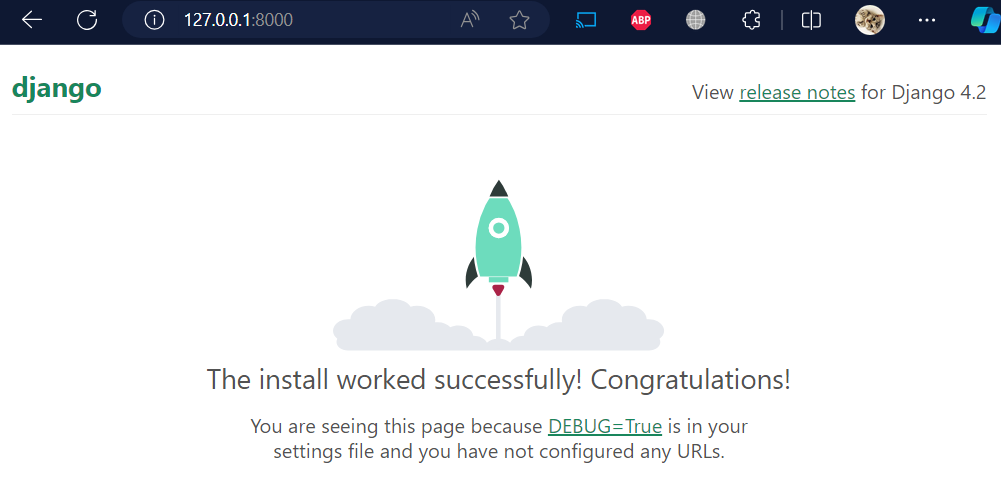Open the globe extension icon
This screenshot has width=1001, height=491.
[695, 20]
